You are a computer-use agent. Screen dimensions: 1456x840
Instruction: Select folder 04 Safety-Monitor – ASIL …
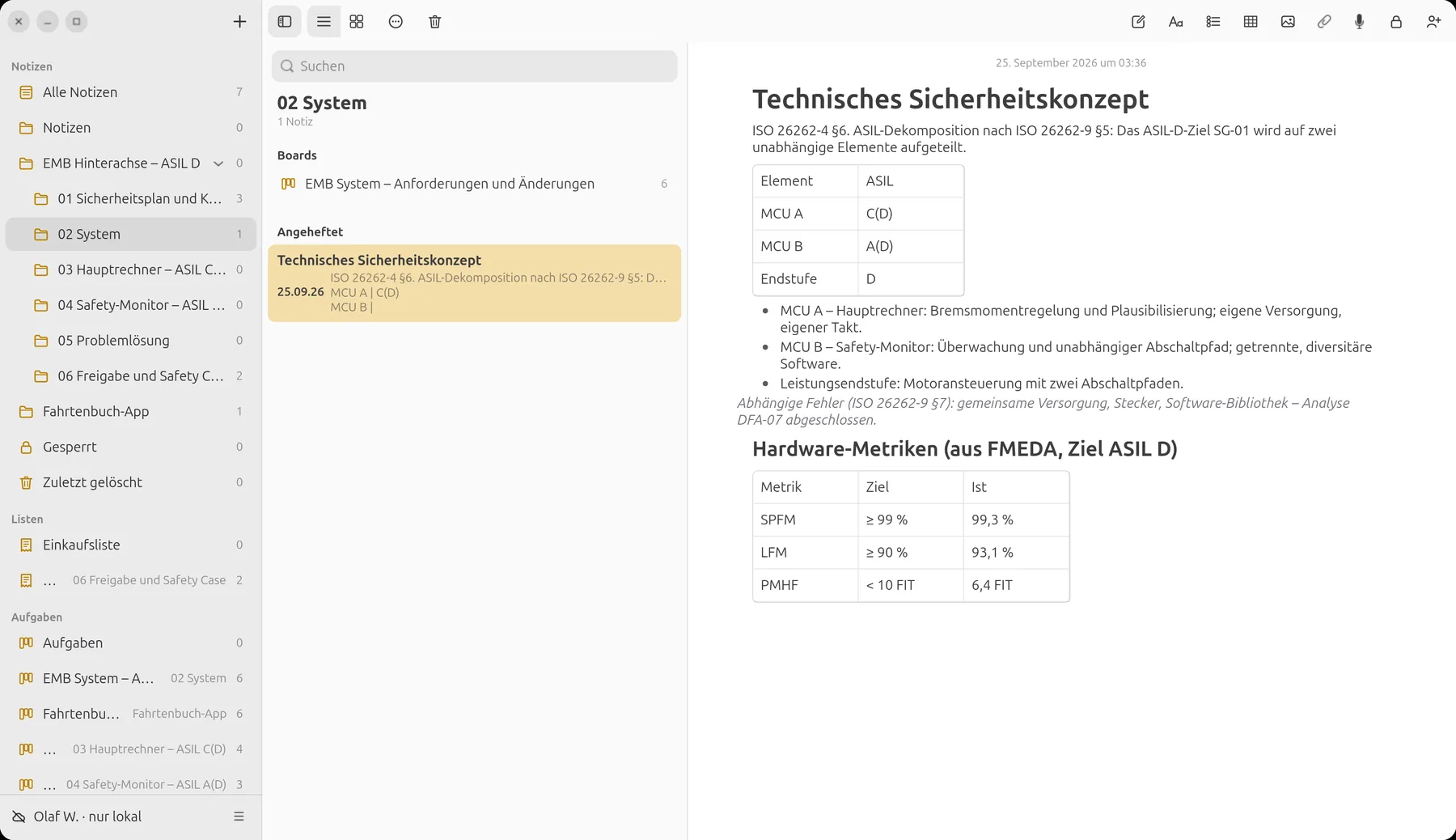[x=131, y=305]
